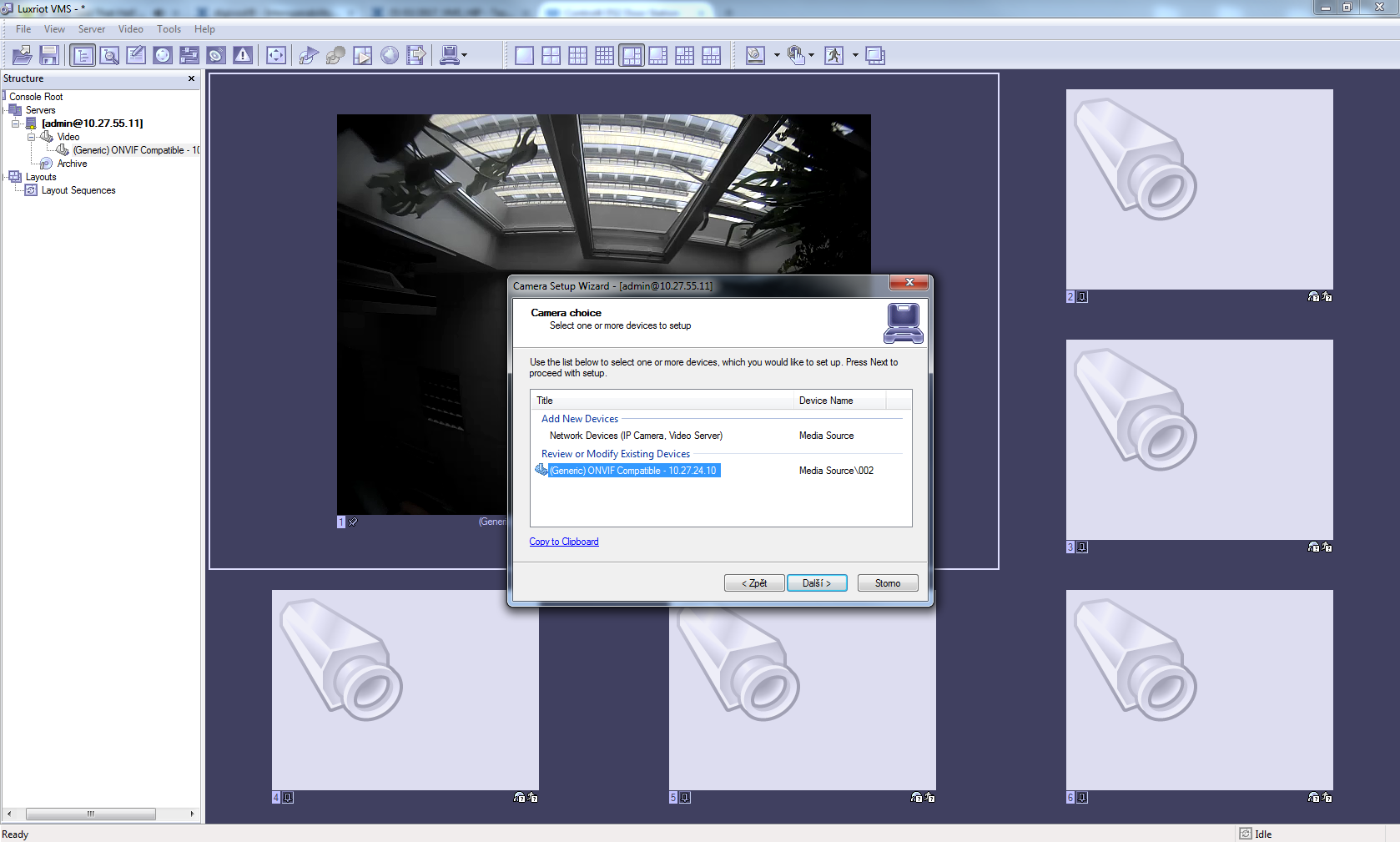Click the Copy to Clipboard link
The height and width of the screenshot is (842, 1400).
click(x=563, y=542)
